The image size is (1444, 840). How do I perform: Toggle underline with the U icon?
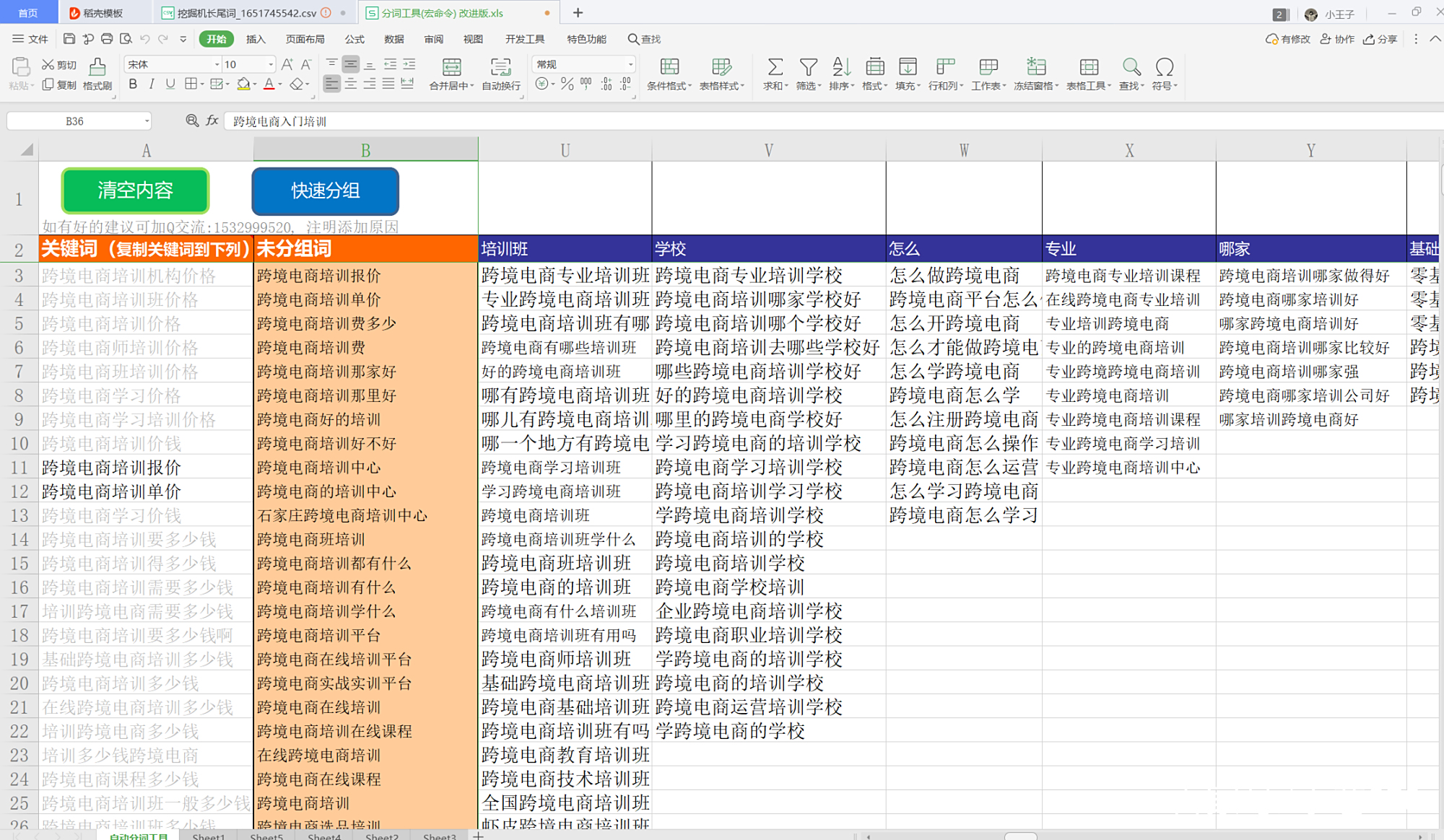click(170, 84)
